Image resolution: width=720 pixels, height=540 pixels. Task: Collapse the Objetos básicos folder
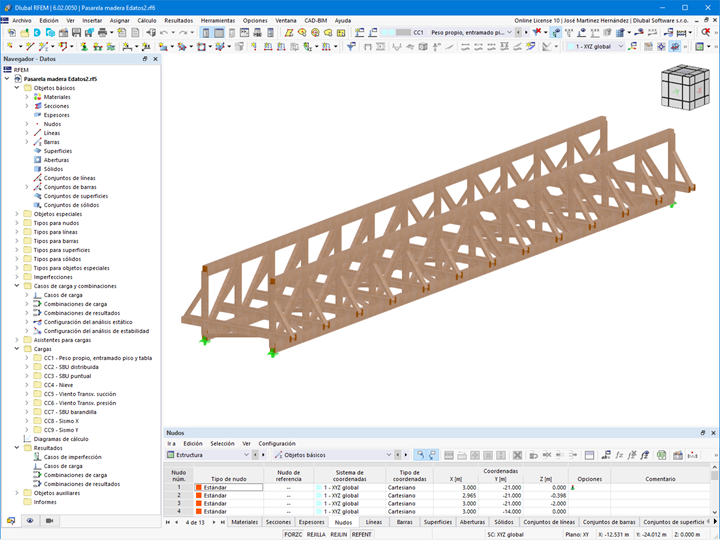(17, 88)
